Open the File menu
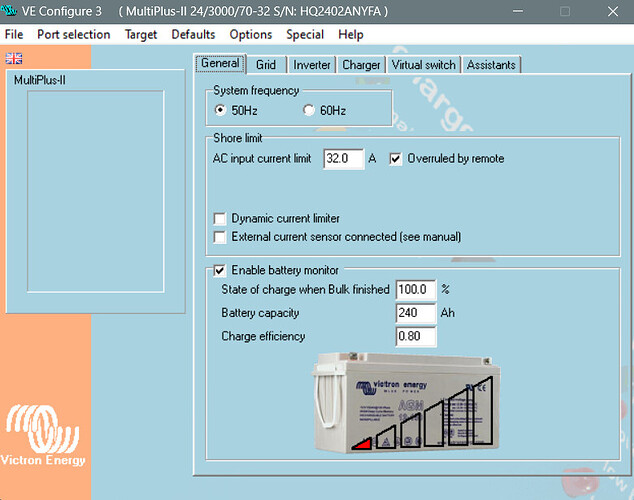 [14, 34]
